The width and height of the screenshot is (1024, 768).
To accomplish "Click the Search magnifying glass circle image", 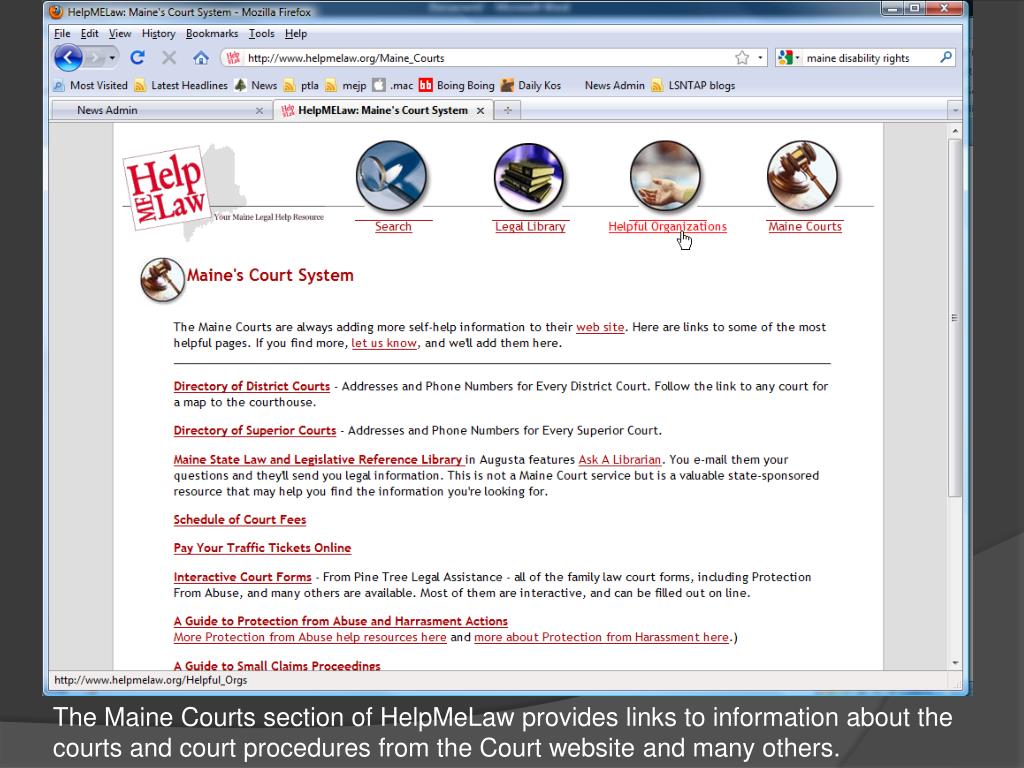I will pyautogui.click(x=391, y=176).
